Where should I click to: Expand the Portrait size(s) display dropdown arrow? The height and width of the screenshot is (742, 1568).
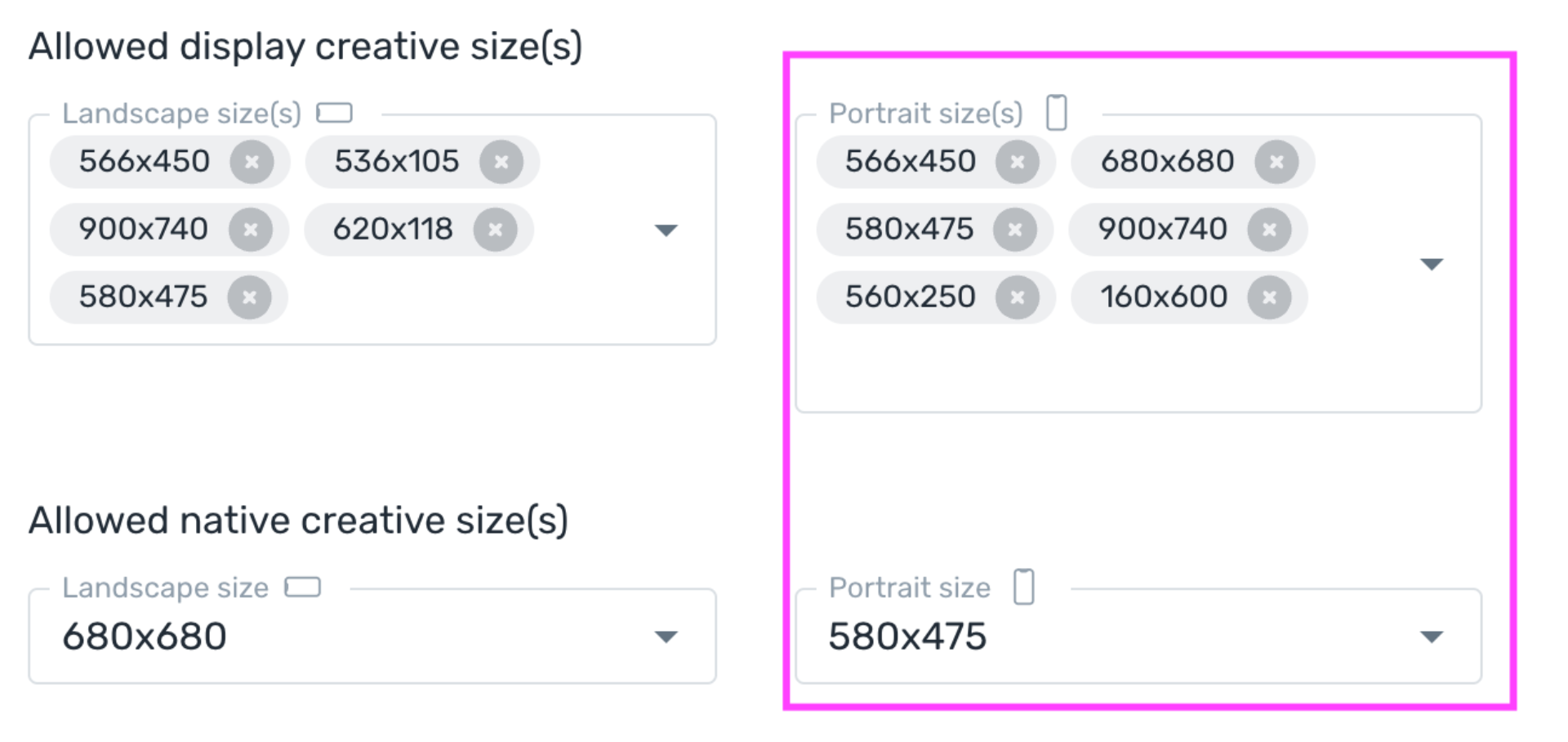(x=1432, y=264)
